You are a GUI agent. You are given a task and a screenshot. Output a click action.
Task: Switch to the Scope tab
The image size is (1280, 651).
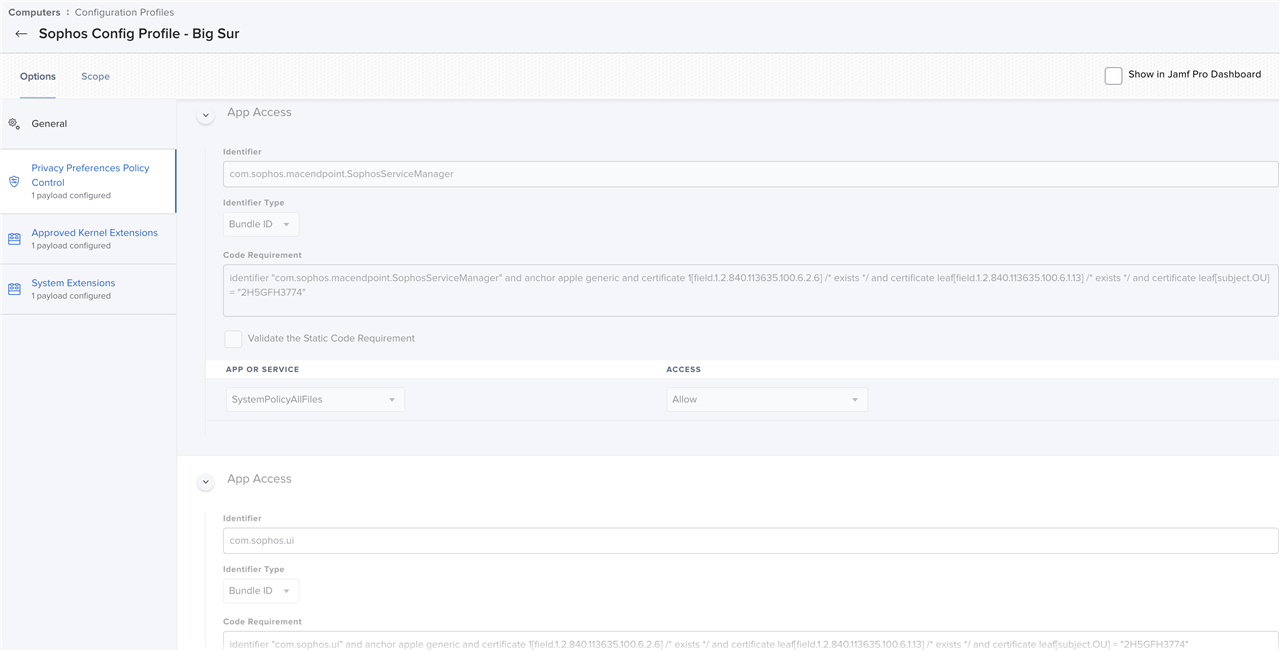point(96,77)
